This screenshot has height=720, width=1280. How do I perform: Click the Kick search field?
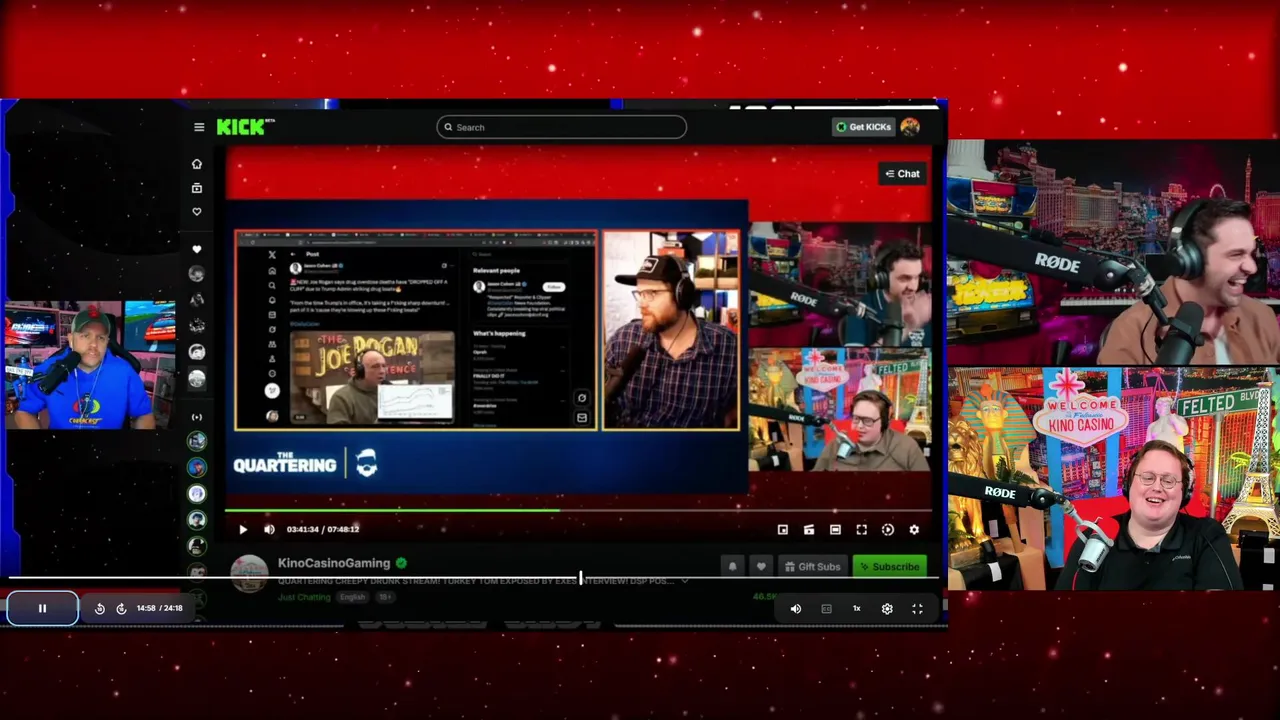561,127
